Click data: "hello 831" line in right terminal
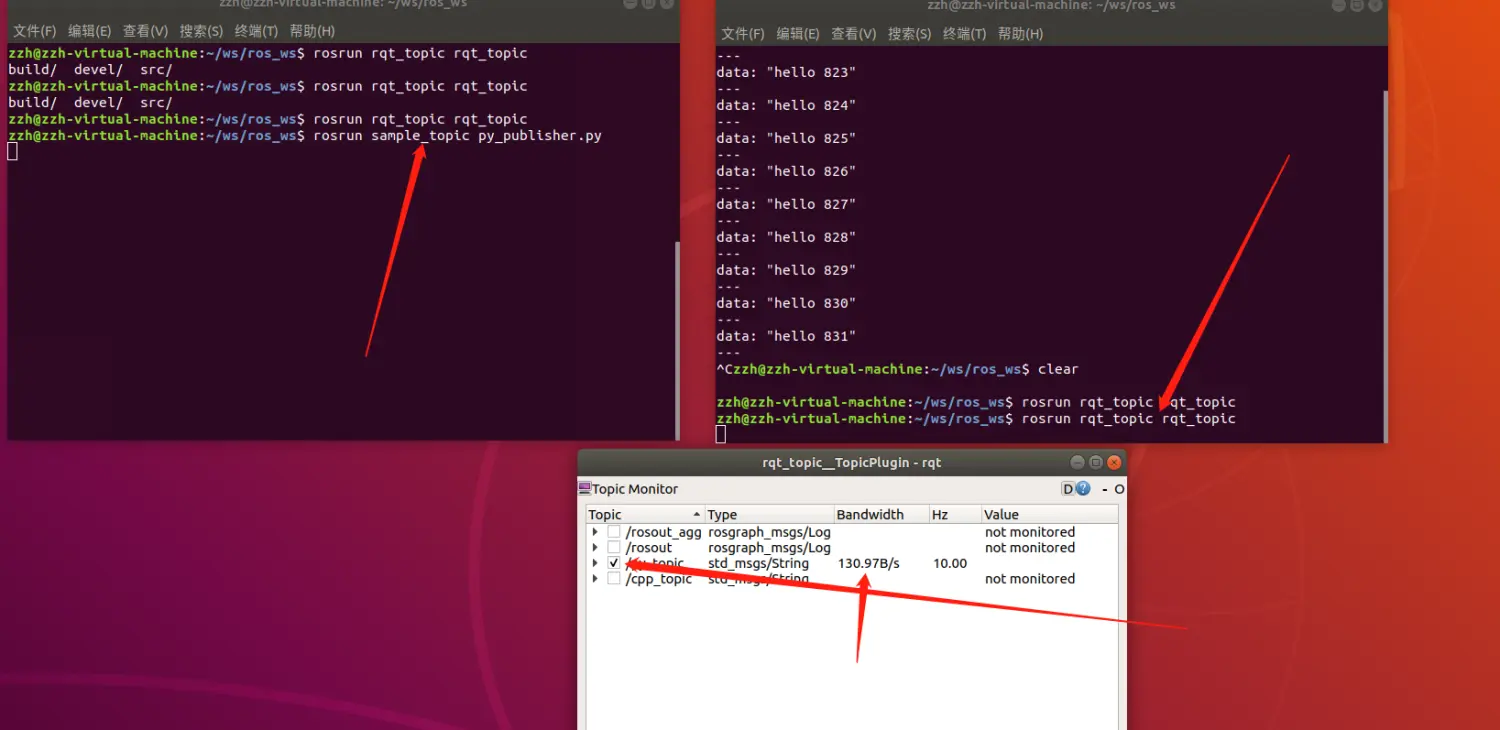Screen dimensions: 1500x730 coord(786,336)
